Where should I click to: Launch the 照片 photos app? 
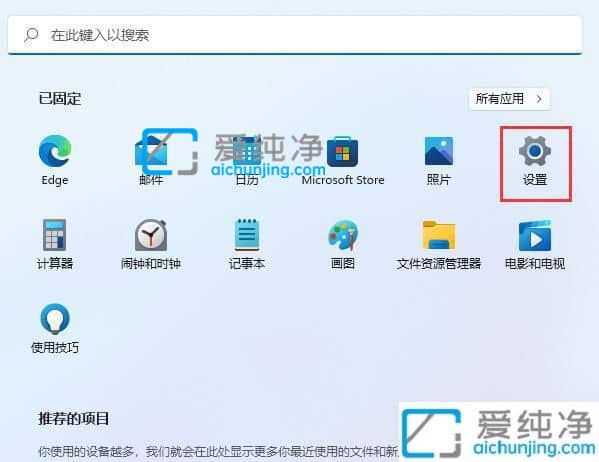pos(439,160)
